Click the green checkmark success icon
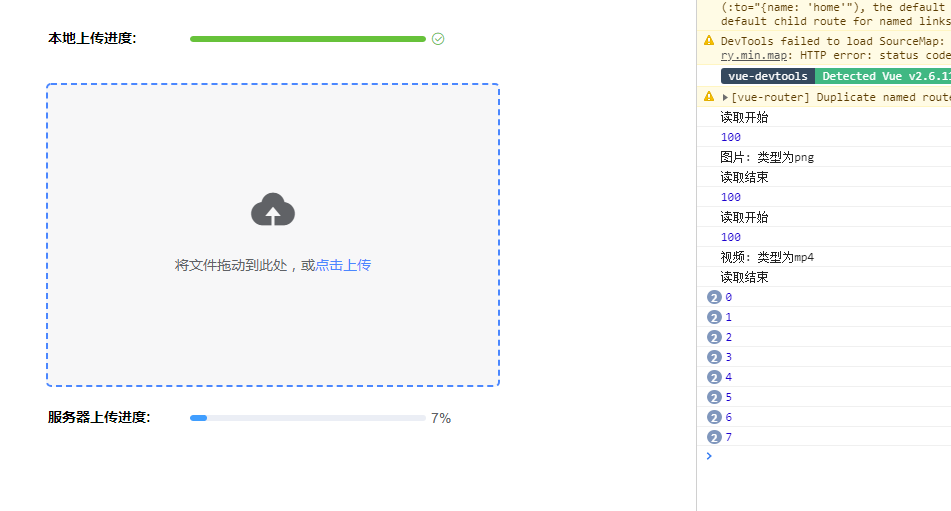 (x=438, y=39)
